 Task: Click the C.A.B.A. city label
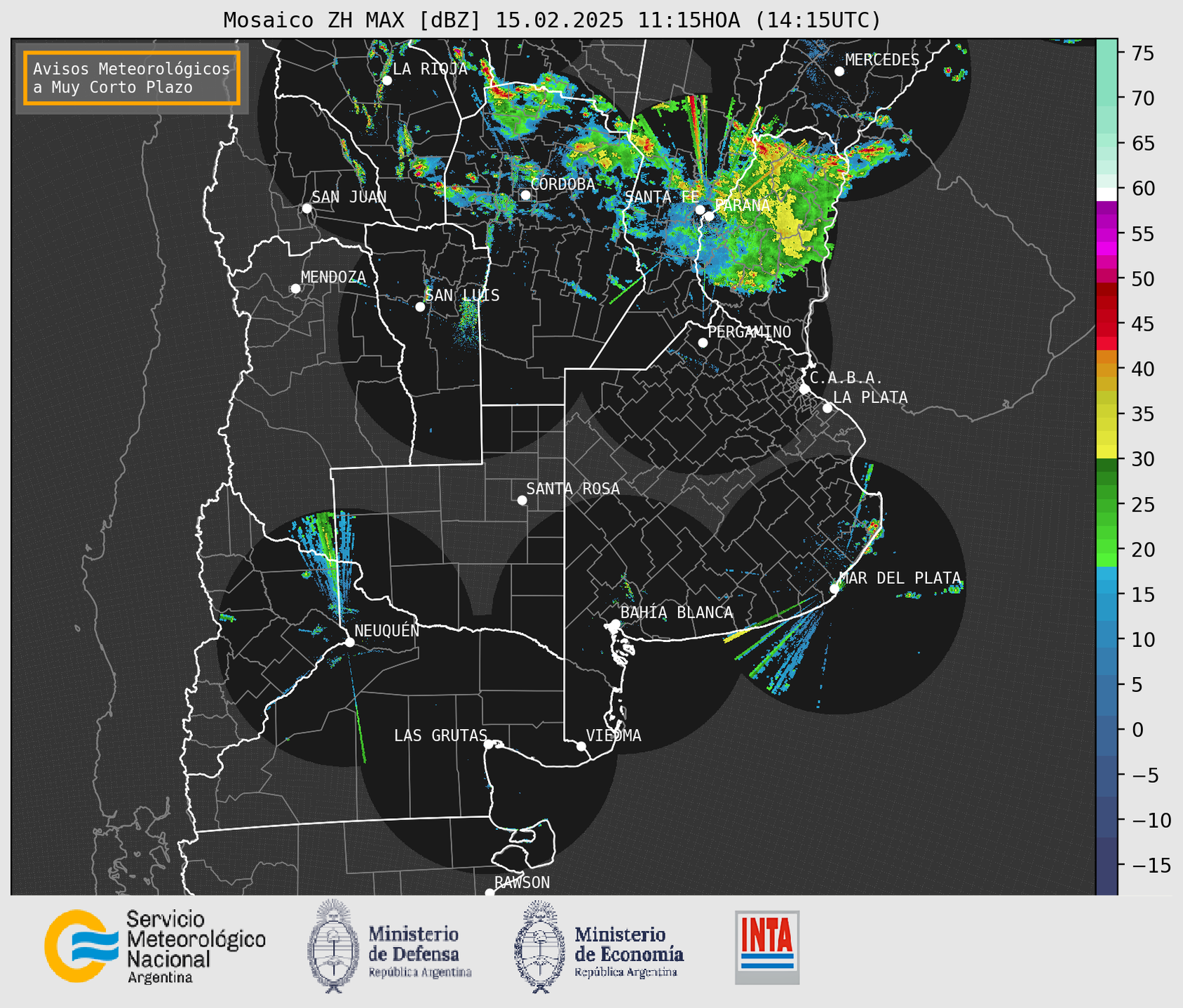click(846, 378)
